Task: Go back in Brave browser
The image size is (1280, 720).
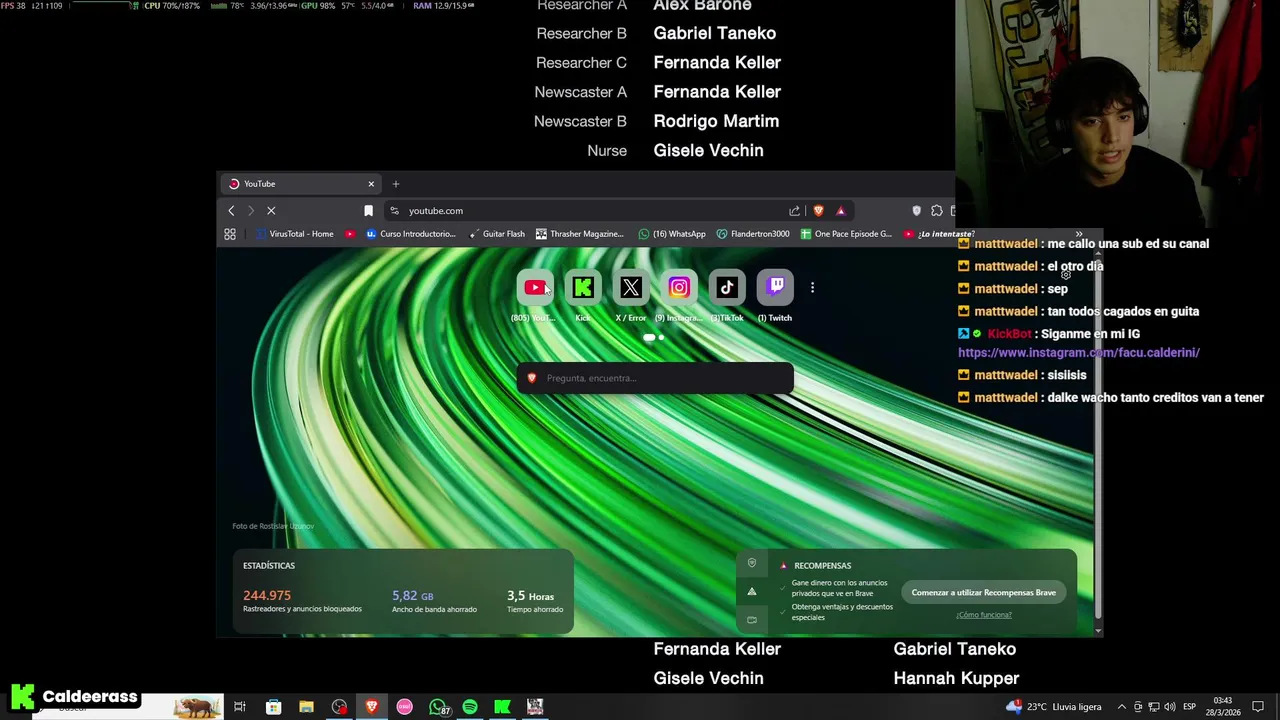Action: click(231, 211)
